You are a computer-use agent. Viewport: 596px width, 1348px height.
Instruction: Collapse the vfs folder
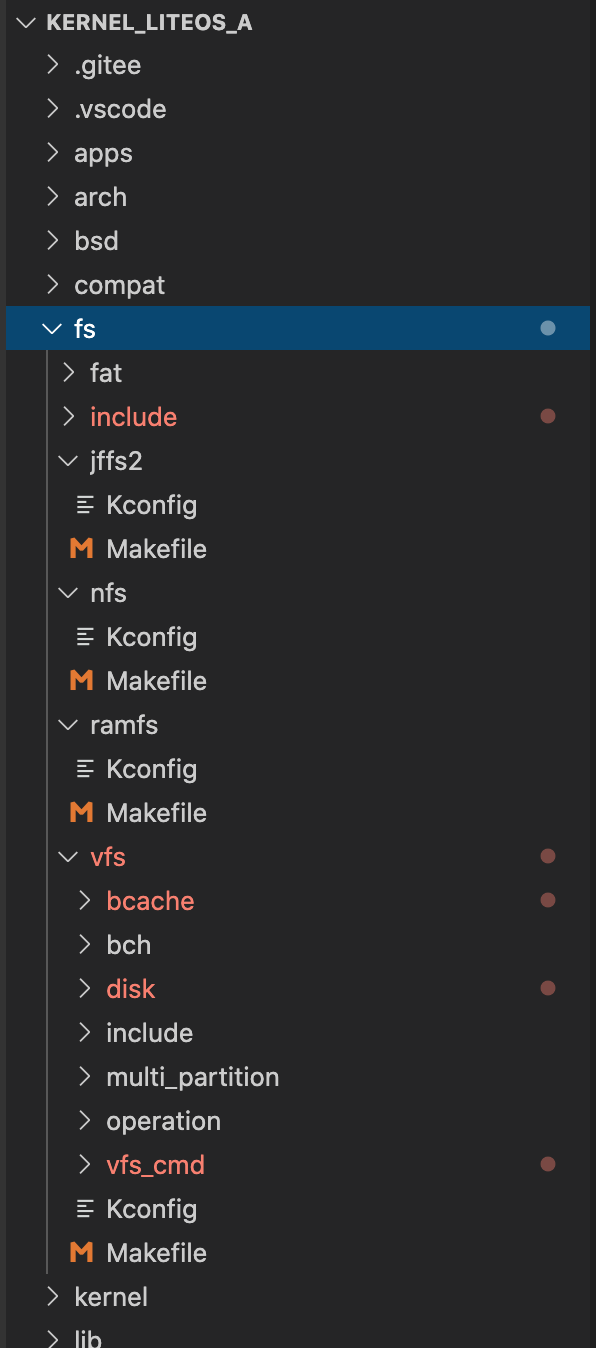click(x=67, y=856)
